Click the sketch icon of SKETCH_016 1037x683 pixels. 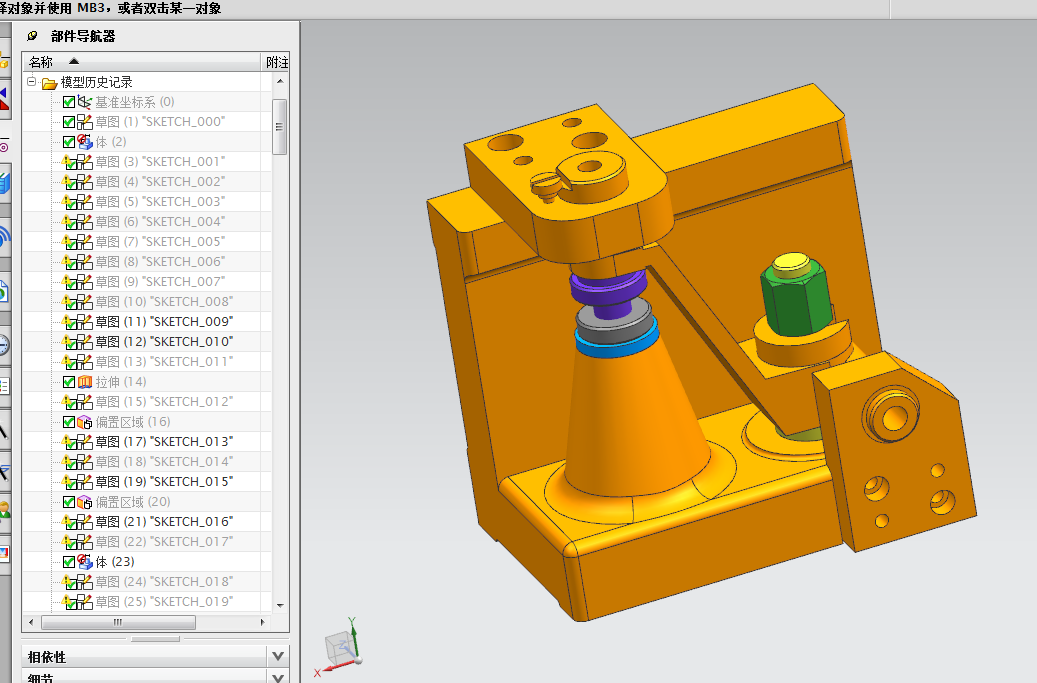click(85, 522)
